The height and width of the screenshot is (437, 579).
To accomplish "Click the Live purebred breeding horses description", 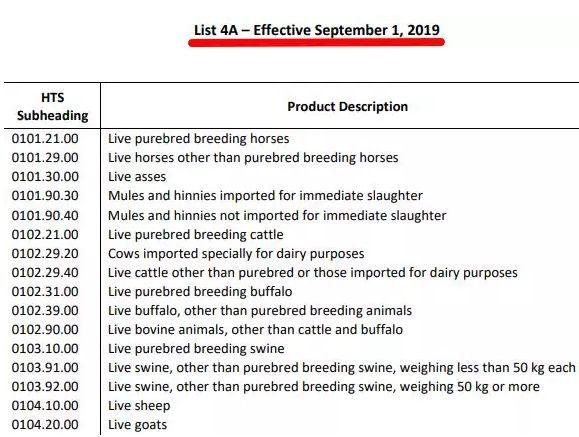I will click(199, 139).
